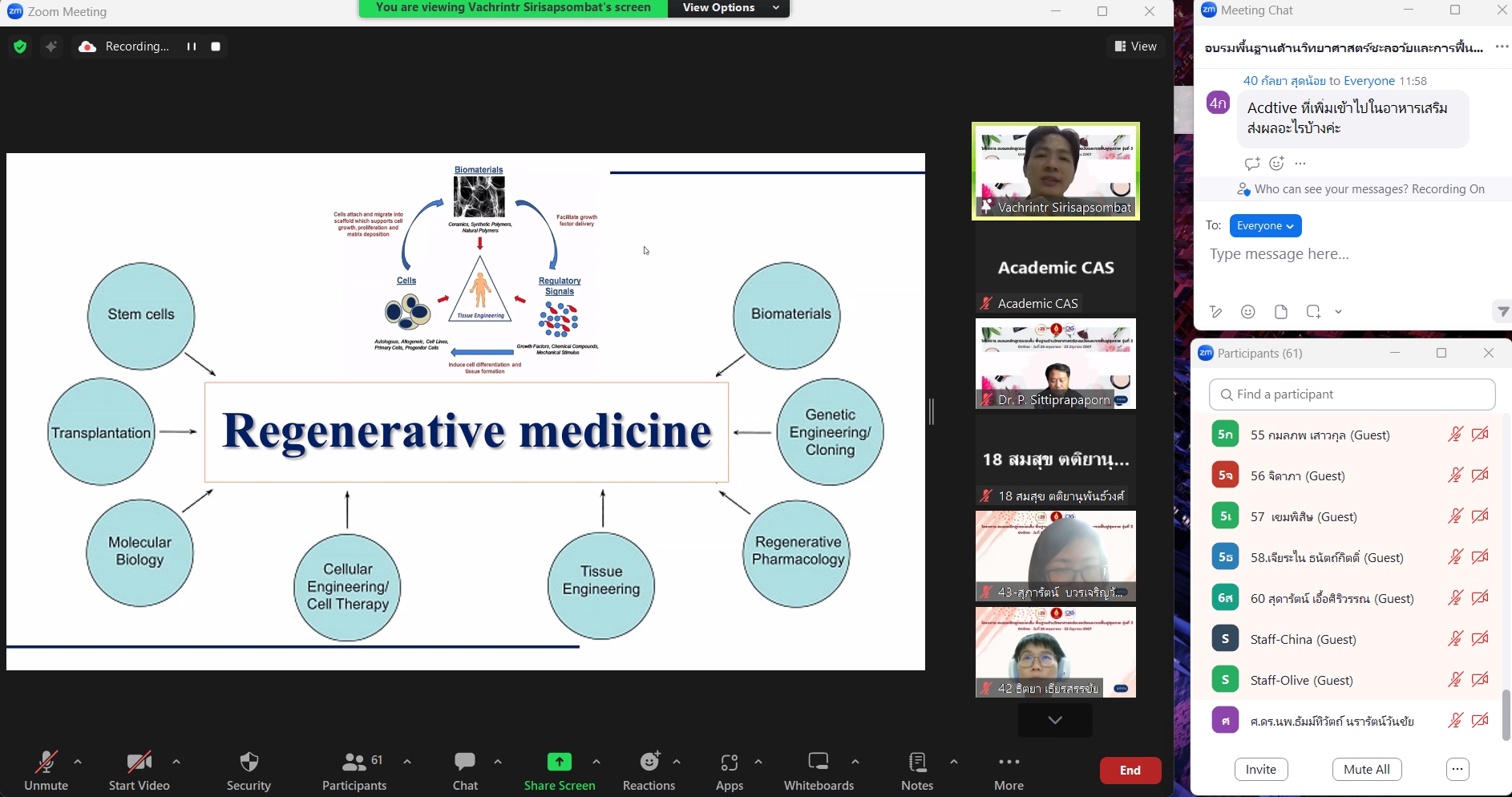Click the Share Screen button
This screenshot has width=1512, height=797.
click(x=560, y=763)
